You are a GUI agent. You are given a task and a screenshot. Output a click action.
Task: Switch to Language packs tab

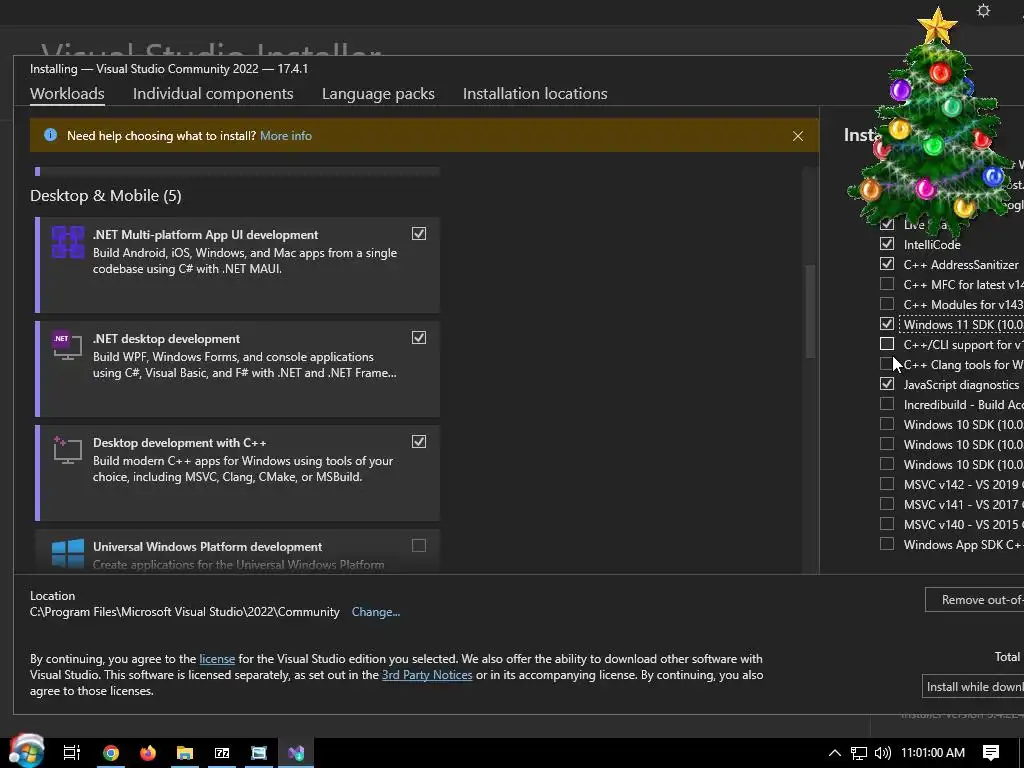coord(378,93)
